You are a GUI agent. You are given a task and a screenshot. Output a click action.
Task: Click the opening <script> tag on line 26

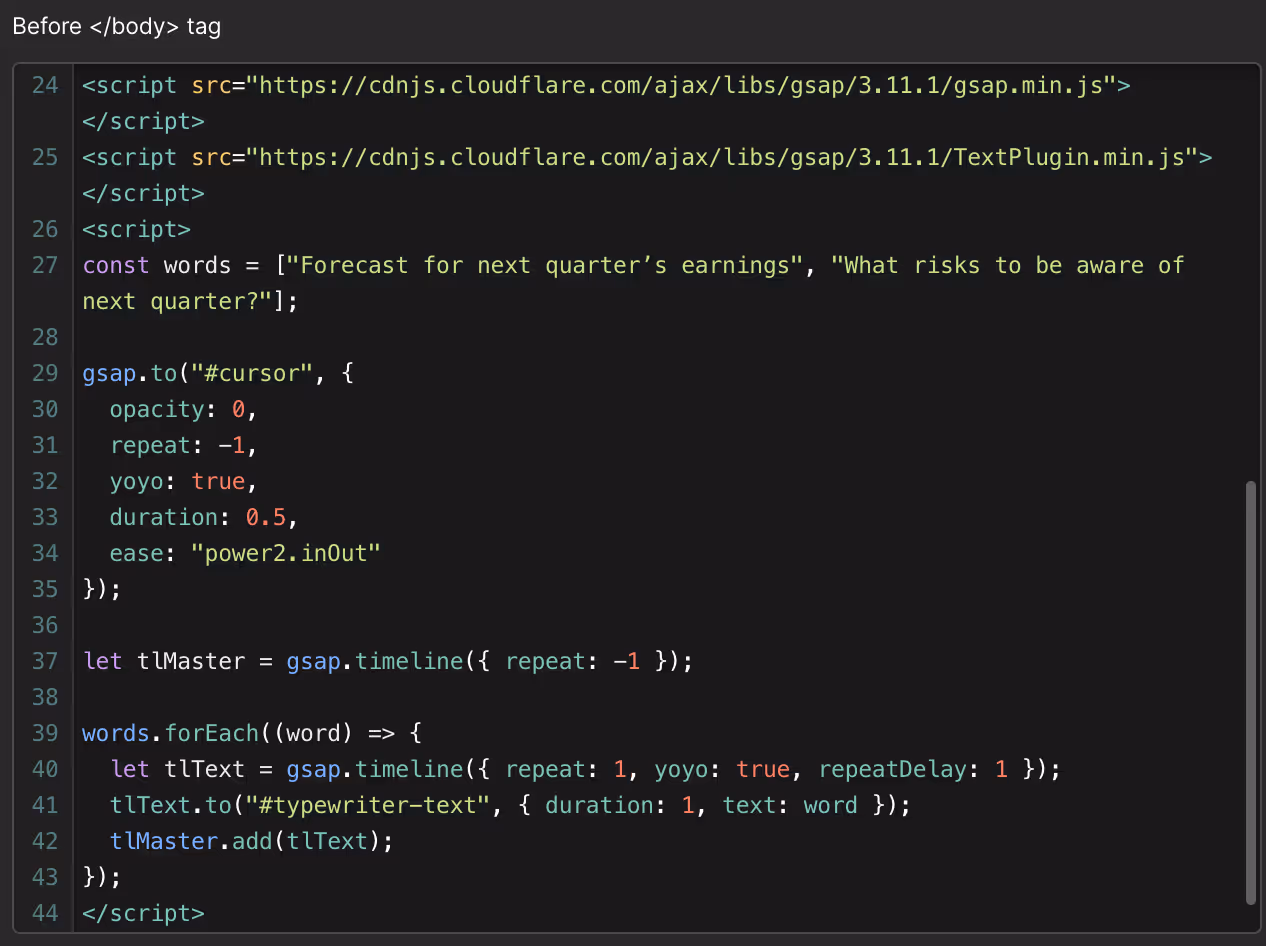tap(136, 229)
